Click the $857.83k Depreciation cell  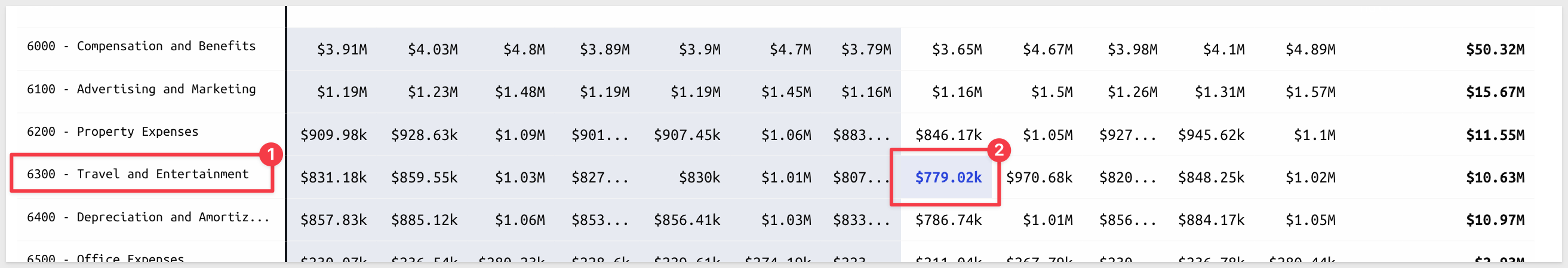tap(334, 220)
